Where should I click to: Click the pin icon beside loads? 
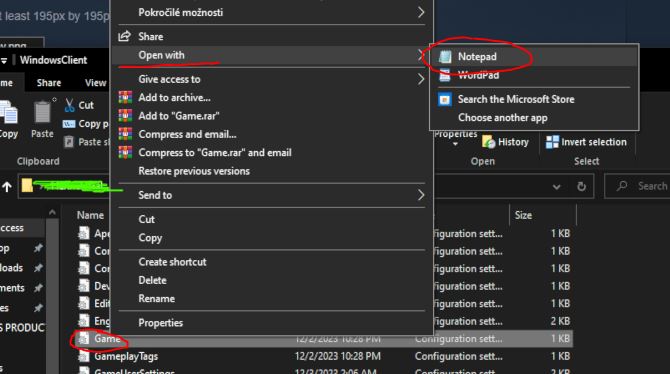coord(38,268)
